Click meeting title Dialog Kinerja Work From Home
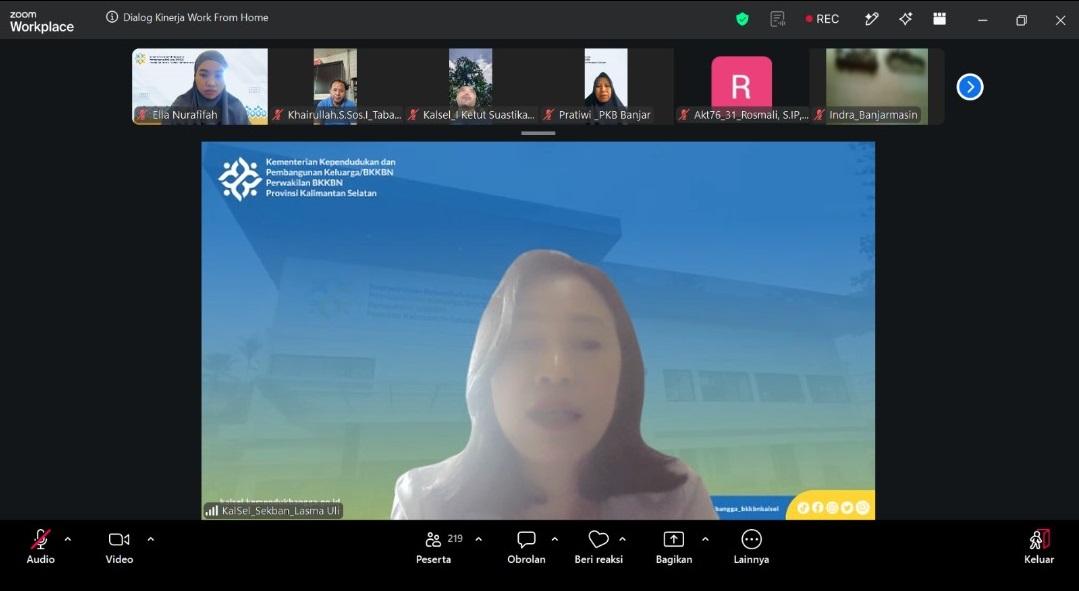This screenshot has width=1079, height=591. pyautogui.click(x=195, y=17)
